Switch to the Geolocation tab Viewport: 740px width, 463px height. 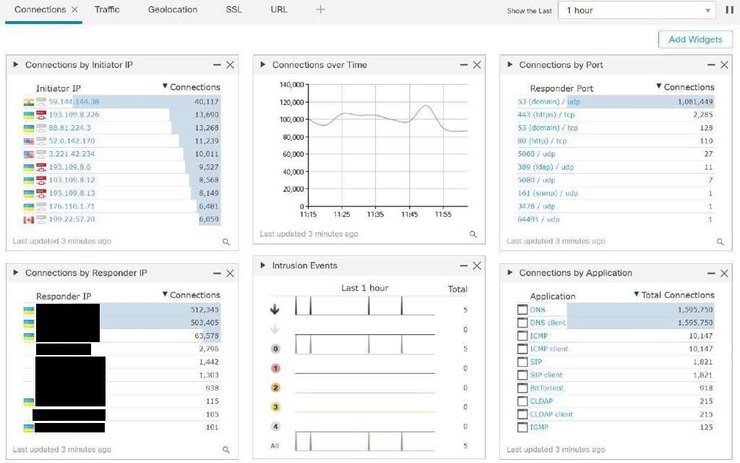(172, 9)
